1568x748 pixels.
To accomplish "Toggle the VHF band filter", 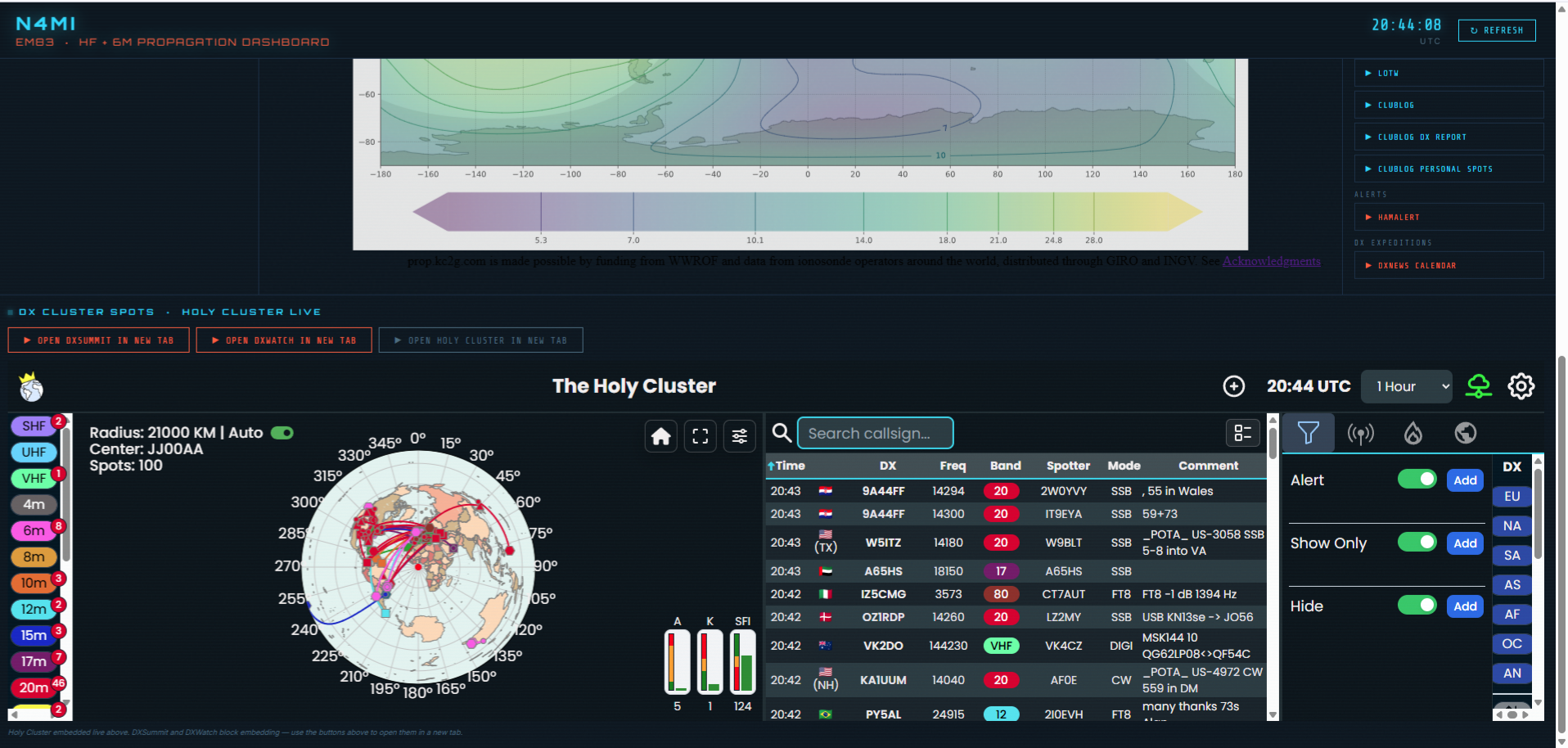I will (x=34, y=479).
